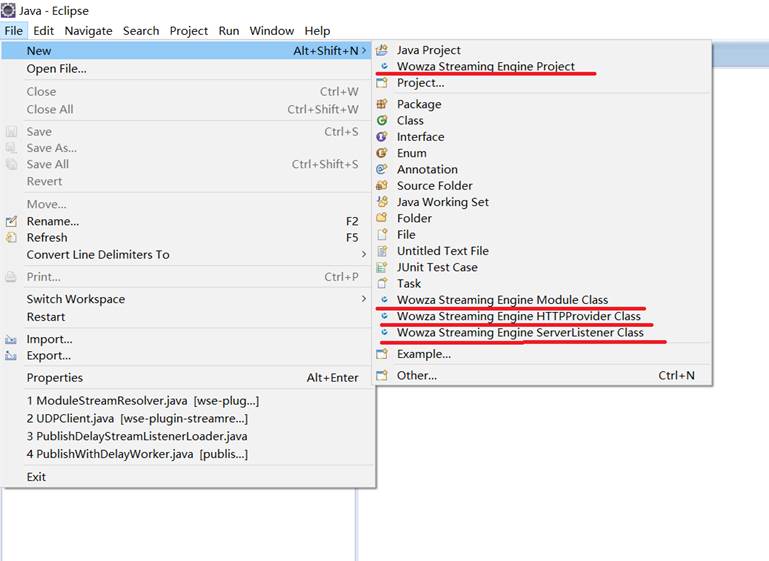The width and height of the screenshot is (769, 561).
Task: Click the Annotation icon
Action: (x=382, y=169)
